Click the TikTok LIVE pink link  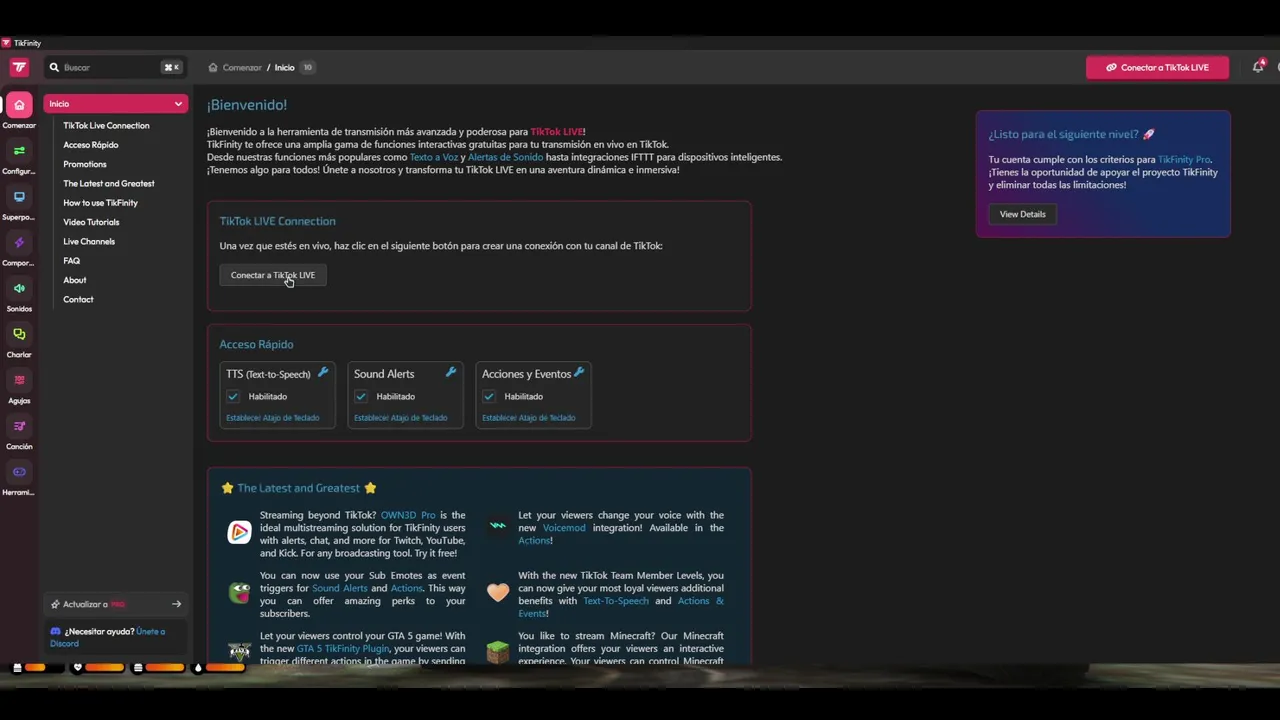click(x=557, y=131)
